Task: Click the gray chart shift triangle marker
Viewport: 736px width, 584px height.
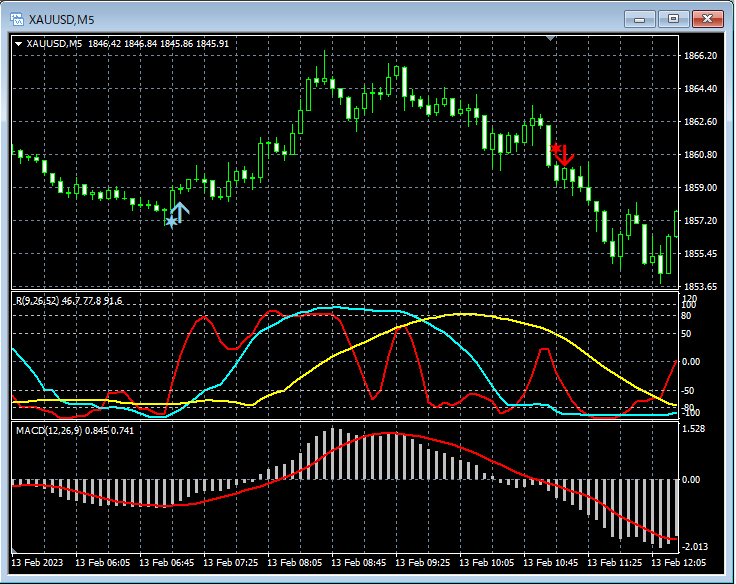Action: tap(550, 38)
